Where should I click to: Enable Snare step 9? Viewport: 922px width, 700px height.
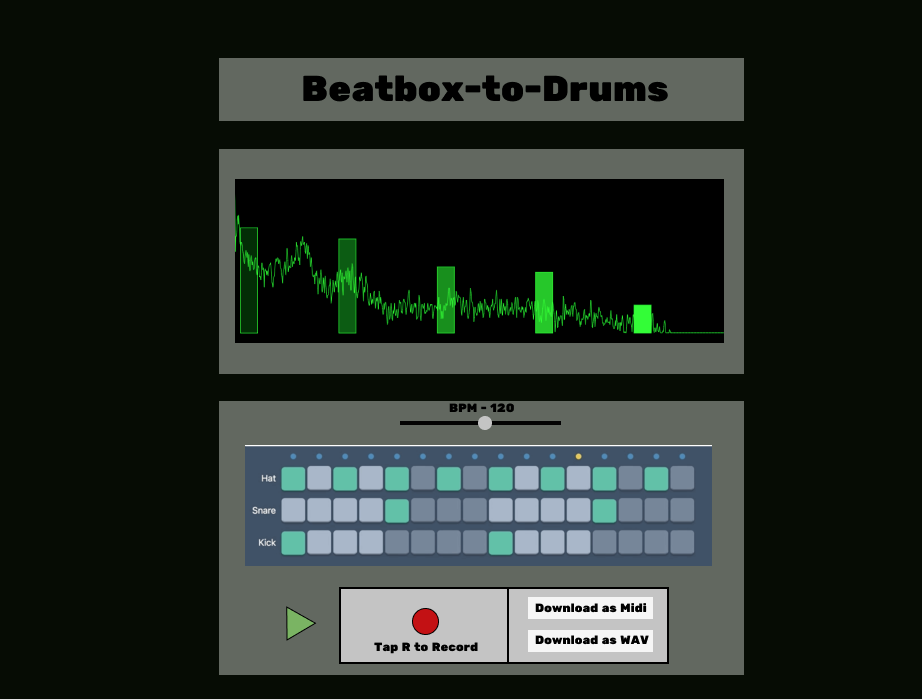tap(500, 510)
